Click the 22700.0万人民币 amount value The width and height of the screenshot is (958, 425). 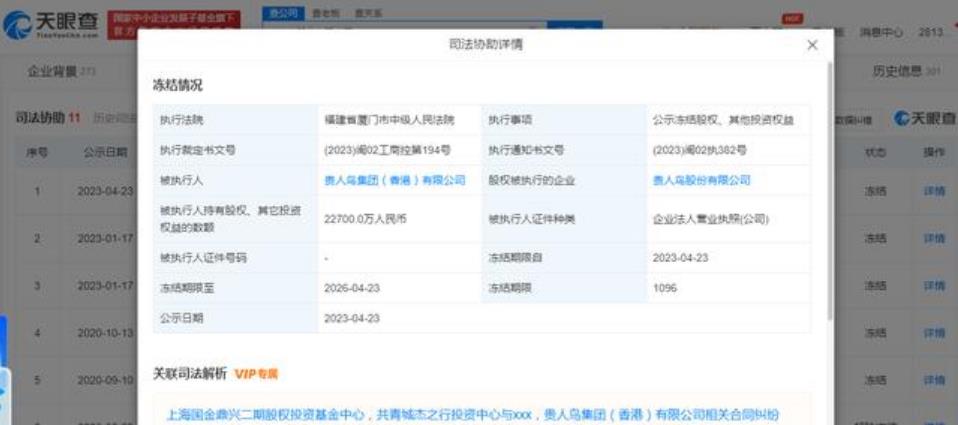point(365,219)
